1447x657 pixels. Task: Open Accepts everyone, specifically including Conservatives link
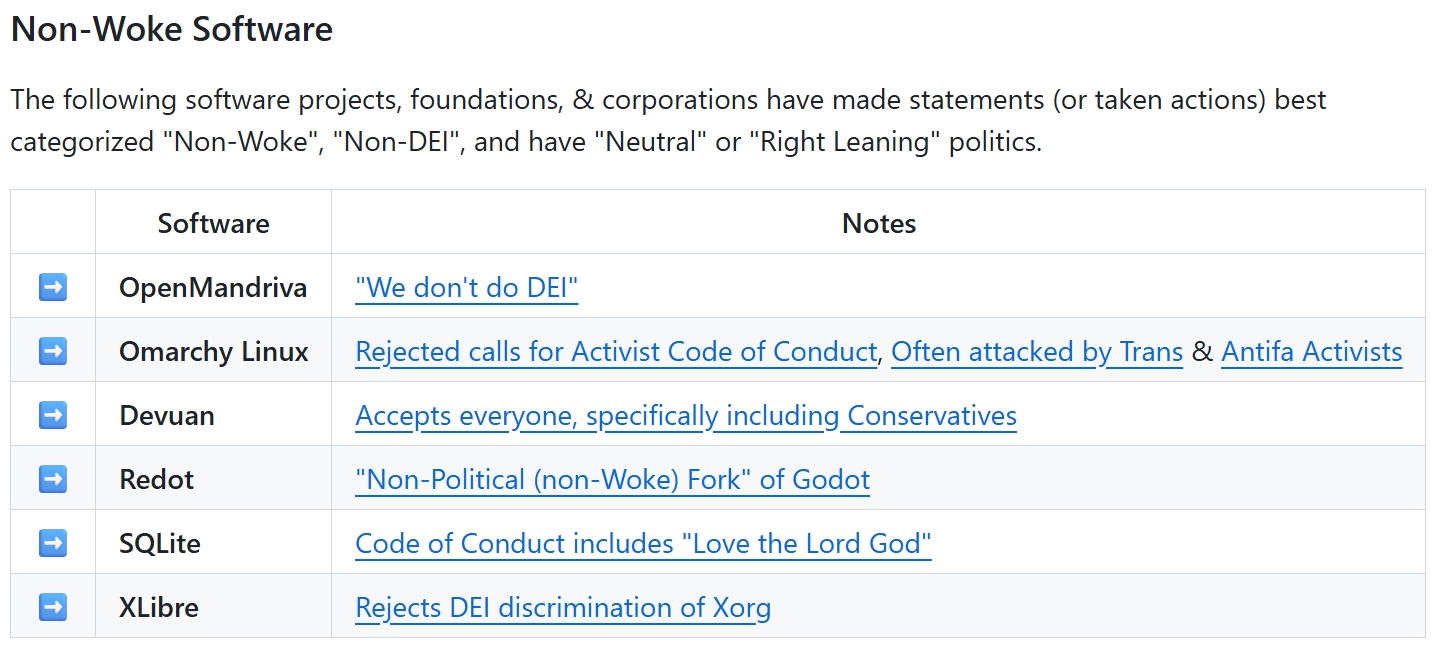click(686, 416)
